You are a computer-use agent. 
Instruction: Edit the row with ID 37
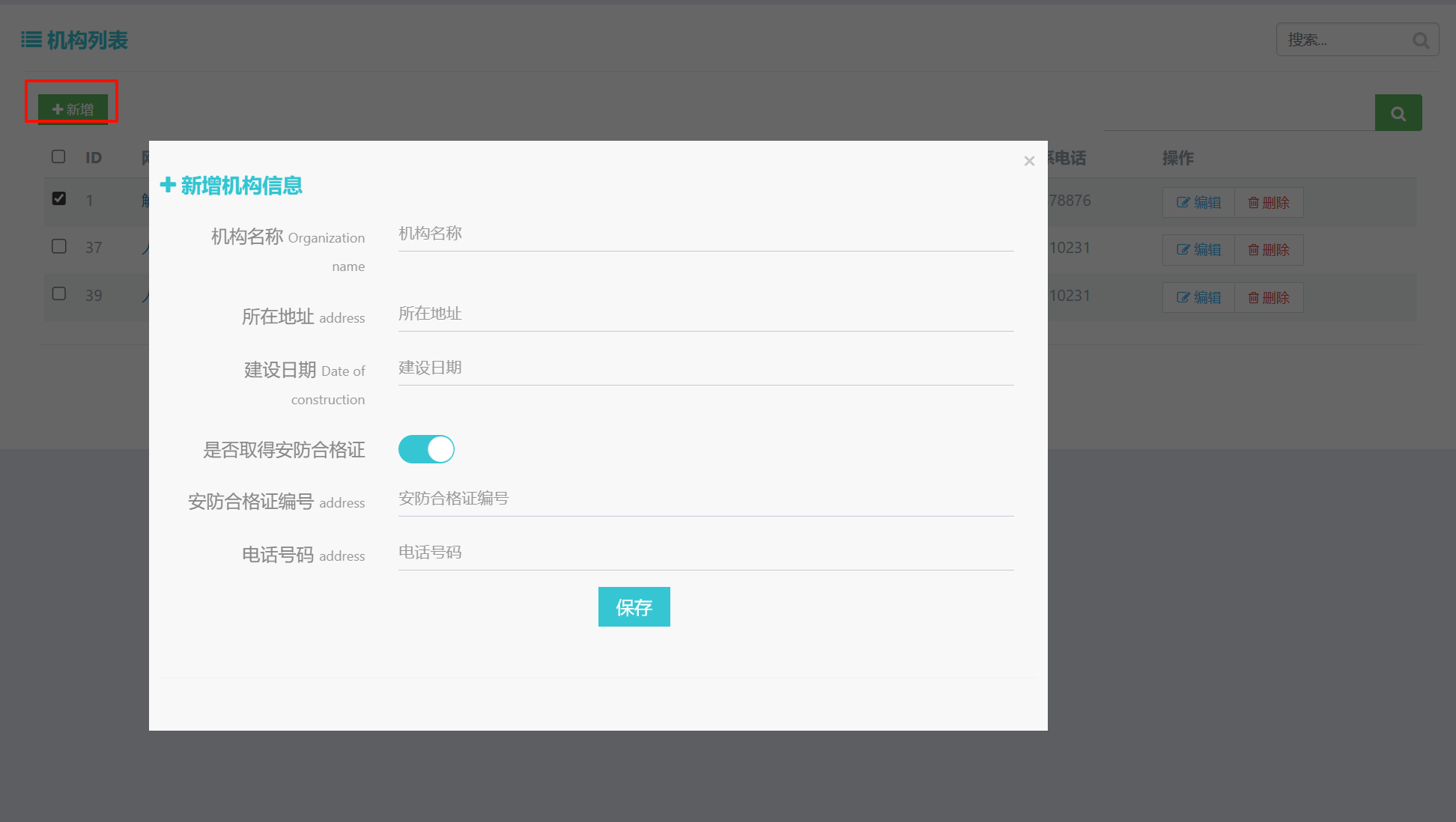1198,250
